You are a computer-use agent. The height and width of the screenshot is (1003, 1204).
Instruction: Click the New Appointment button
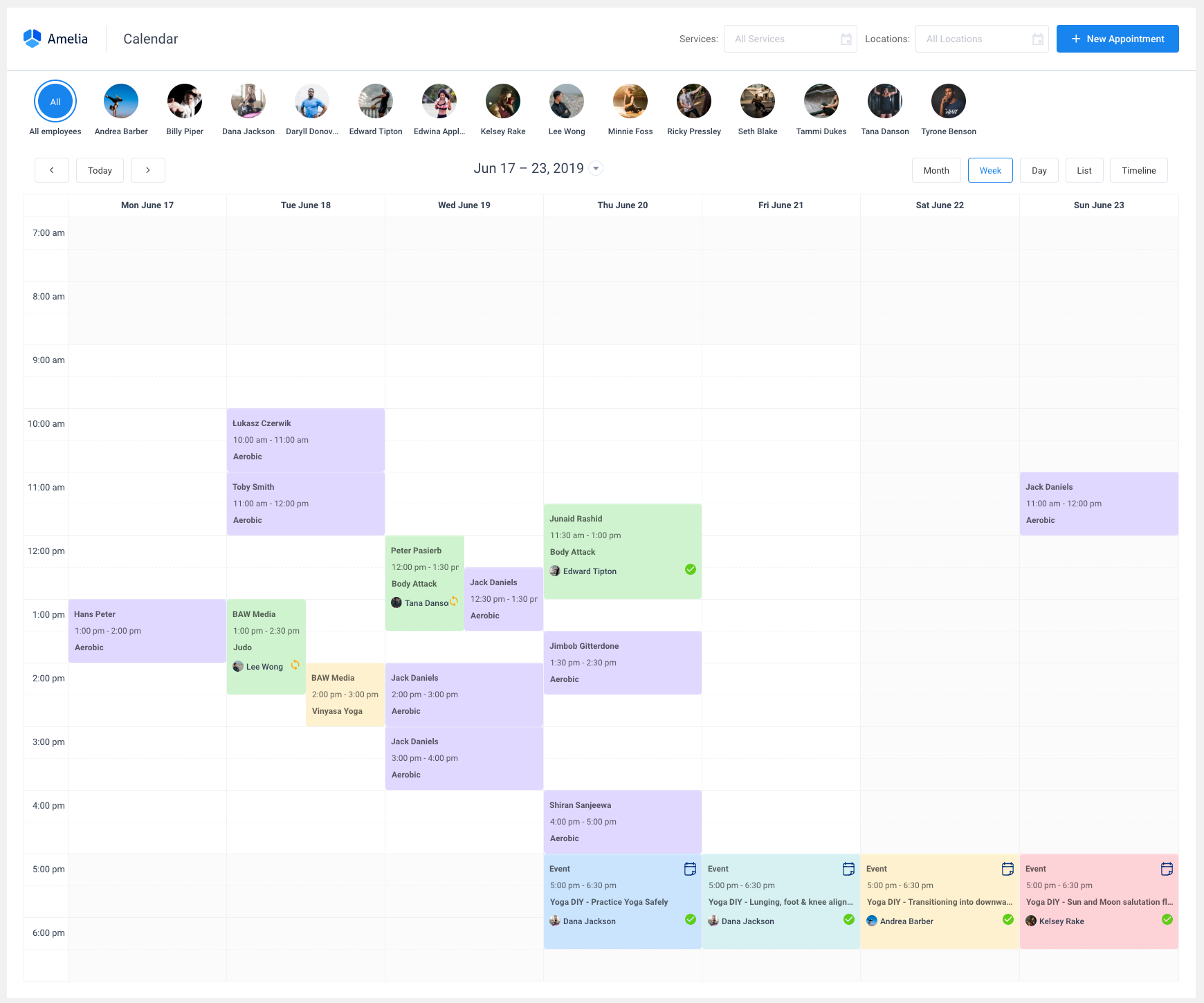1118,39
